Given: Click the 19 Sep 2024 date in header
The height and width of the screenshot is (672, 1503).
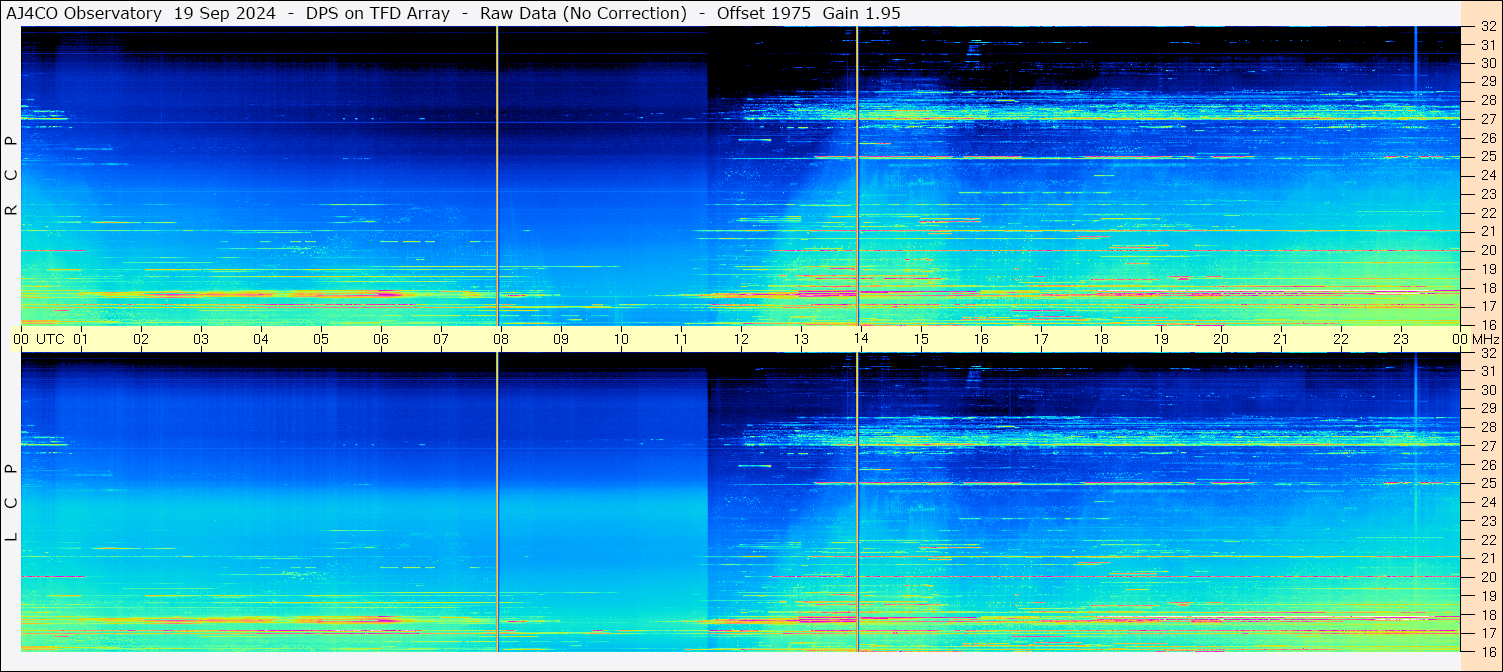Looking at the screenshot, I should coord(225,13).
